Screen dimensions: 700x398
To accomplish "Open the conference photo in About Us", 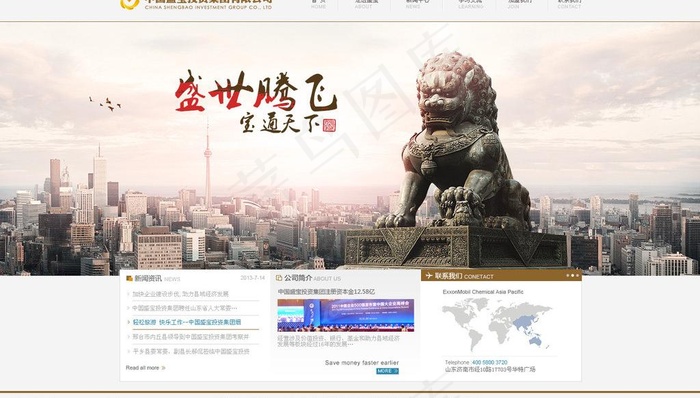I will [346, 315].
